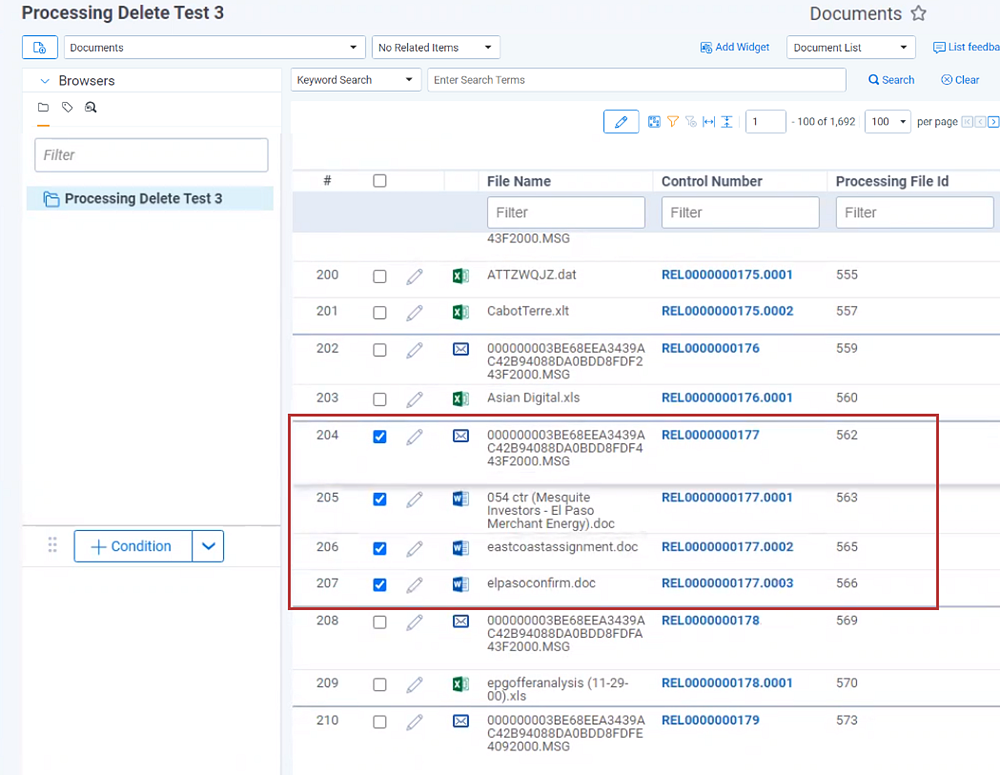Click email icon for row 208
The image size is (1000, 775).
pyautogui.click(x=460, y=621)
